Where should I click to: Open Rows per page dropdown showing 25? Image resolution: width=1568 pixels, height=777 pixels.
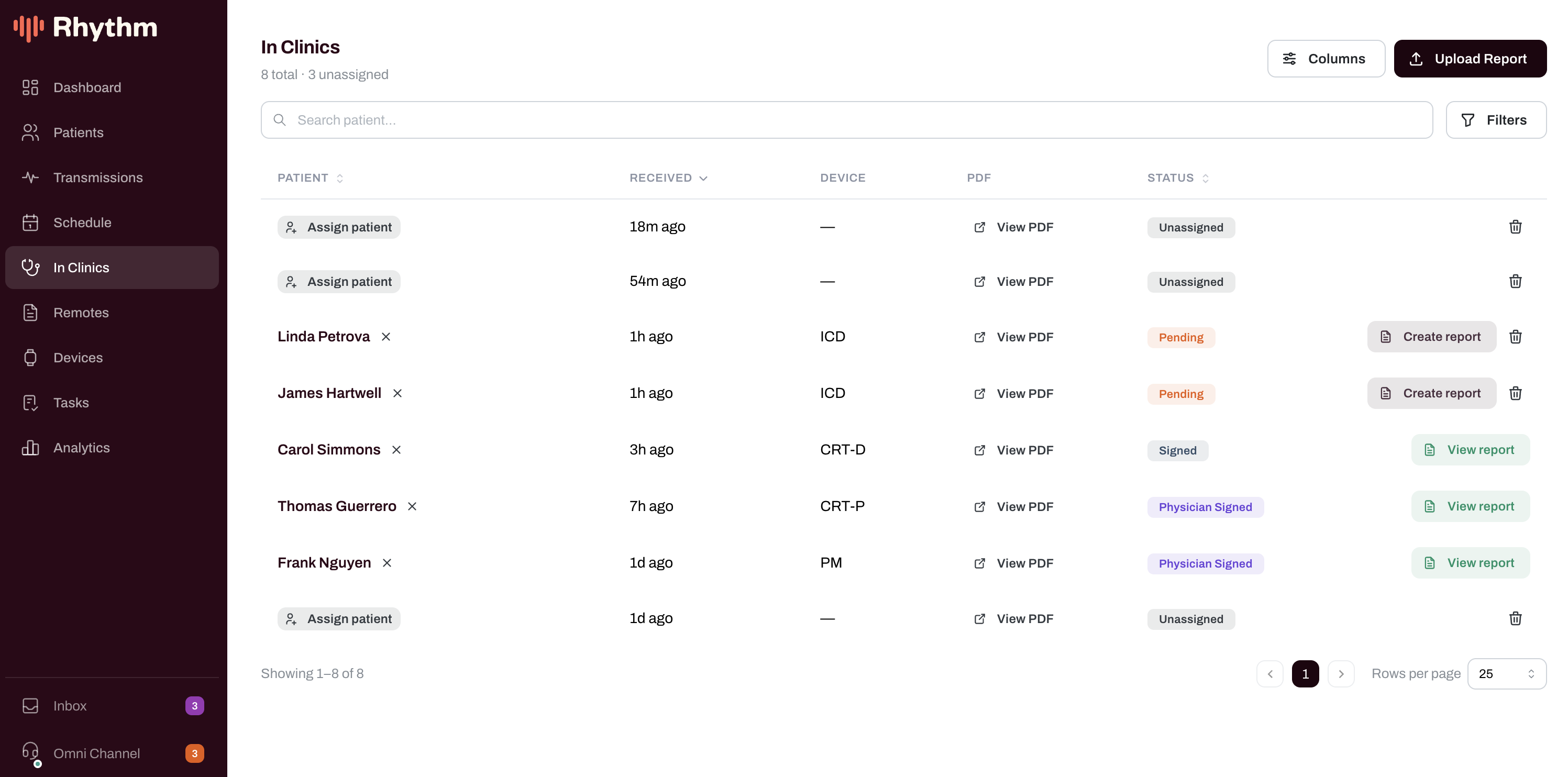pyautogui.click(x=1507, y=673)
